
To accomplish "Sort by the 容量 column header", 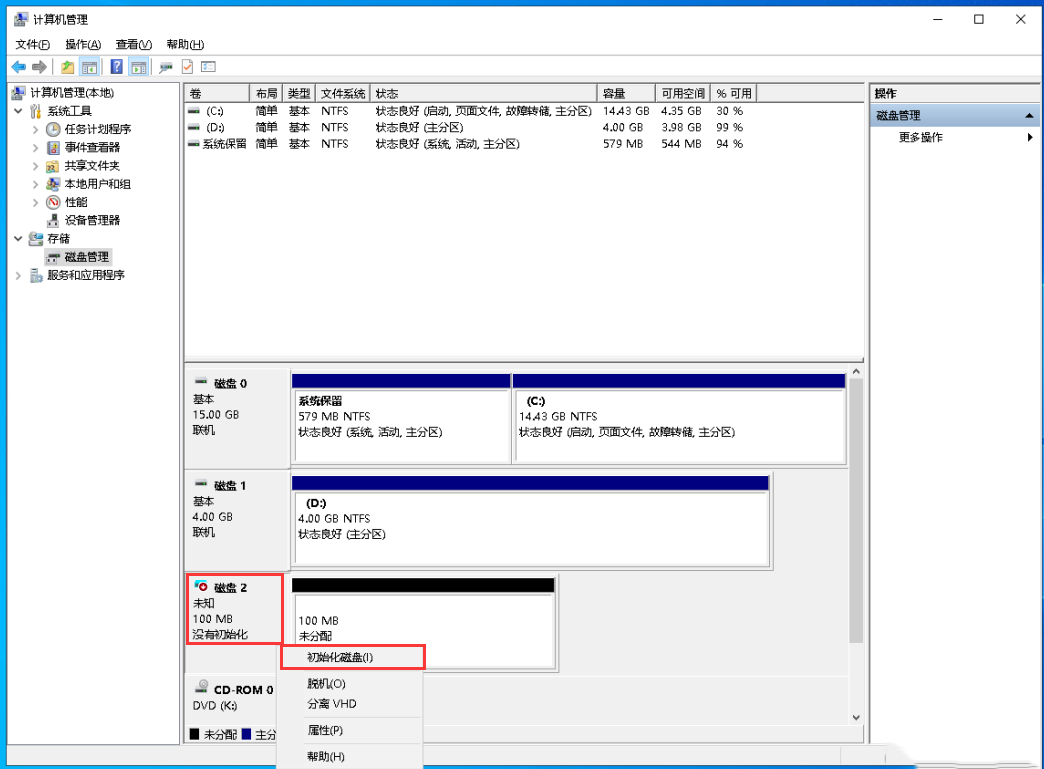I will click(626, 93).
